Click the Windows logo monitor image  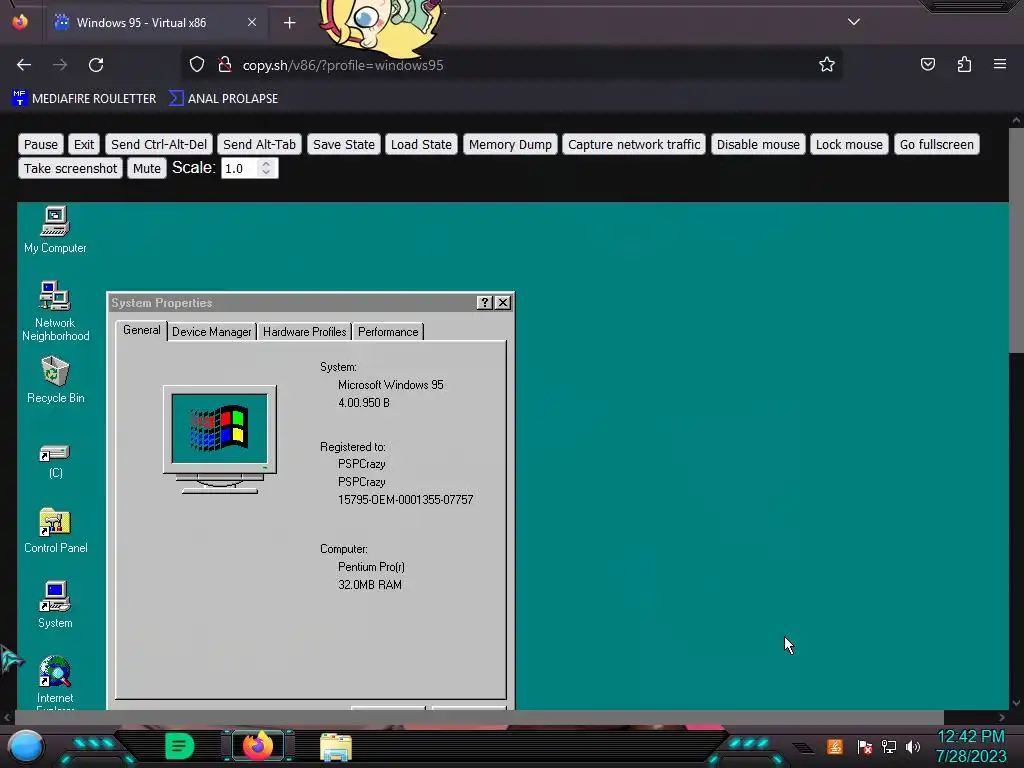point(219,439)
